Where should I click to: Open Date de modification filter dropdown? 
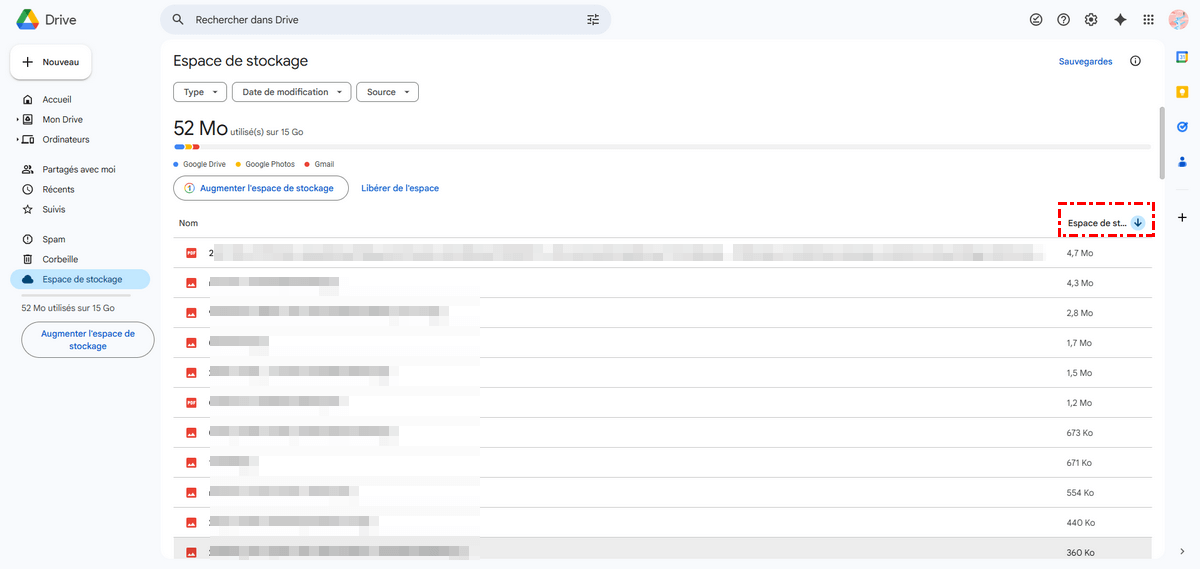click(x=292, y=92)
